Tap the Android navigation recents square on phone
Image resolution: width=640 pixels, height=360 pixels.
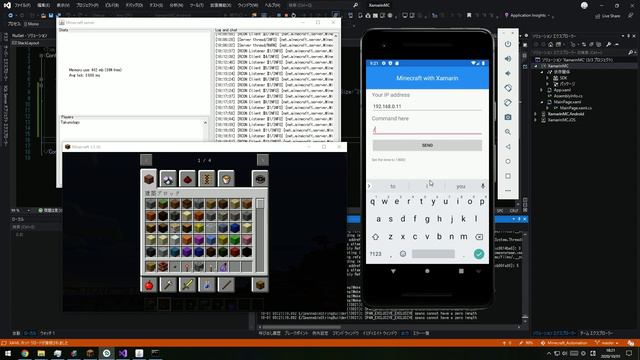click(x=461, y=271)
